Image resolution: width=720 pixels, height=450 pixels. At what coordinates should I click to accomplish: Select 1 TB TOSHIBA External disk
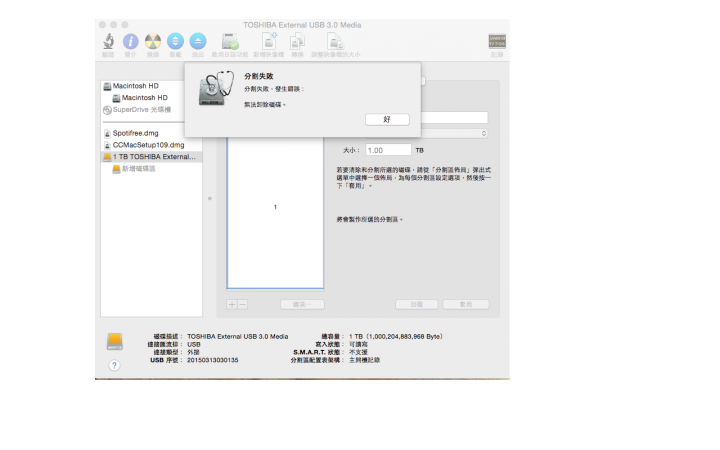pyautogui.click(x=152, y=157)
